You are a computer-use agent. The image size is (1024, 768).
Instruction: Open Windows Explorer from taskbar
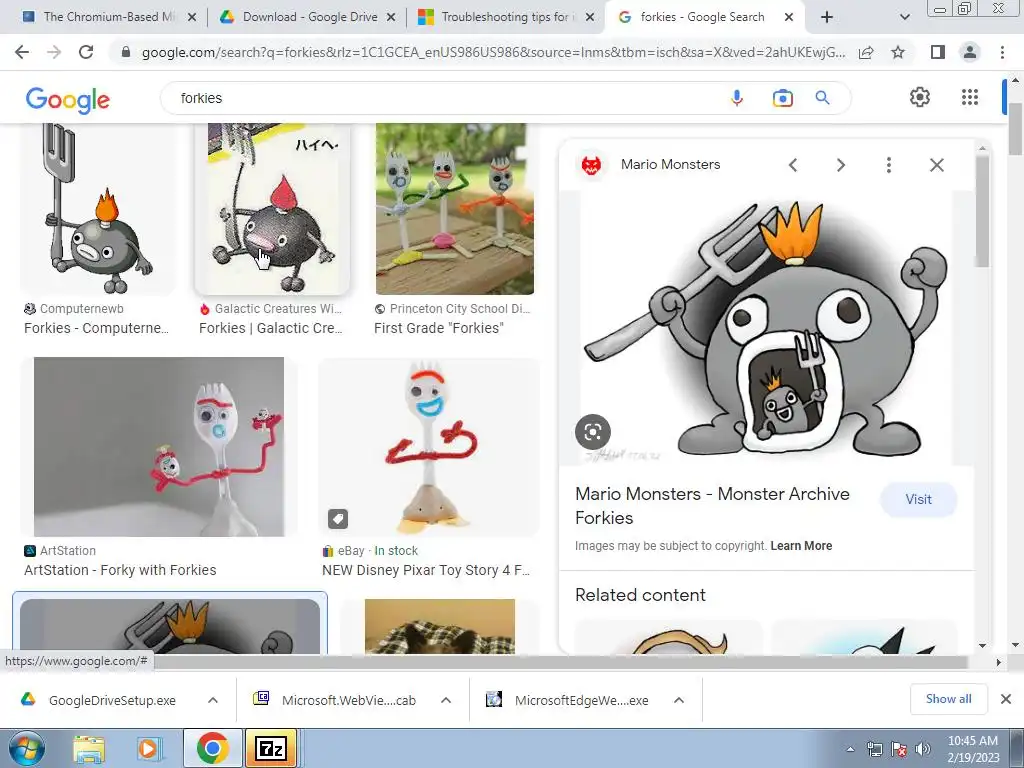click(89, 748)
